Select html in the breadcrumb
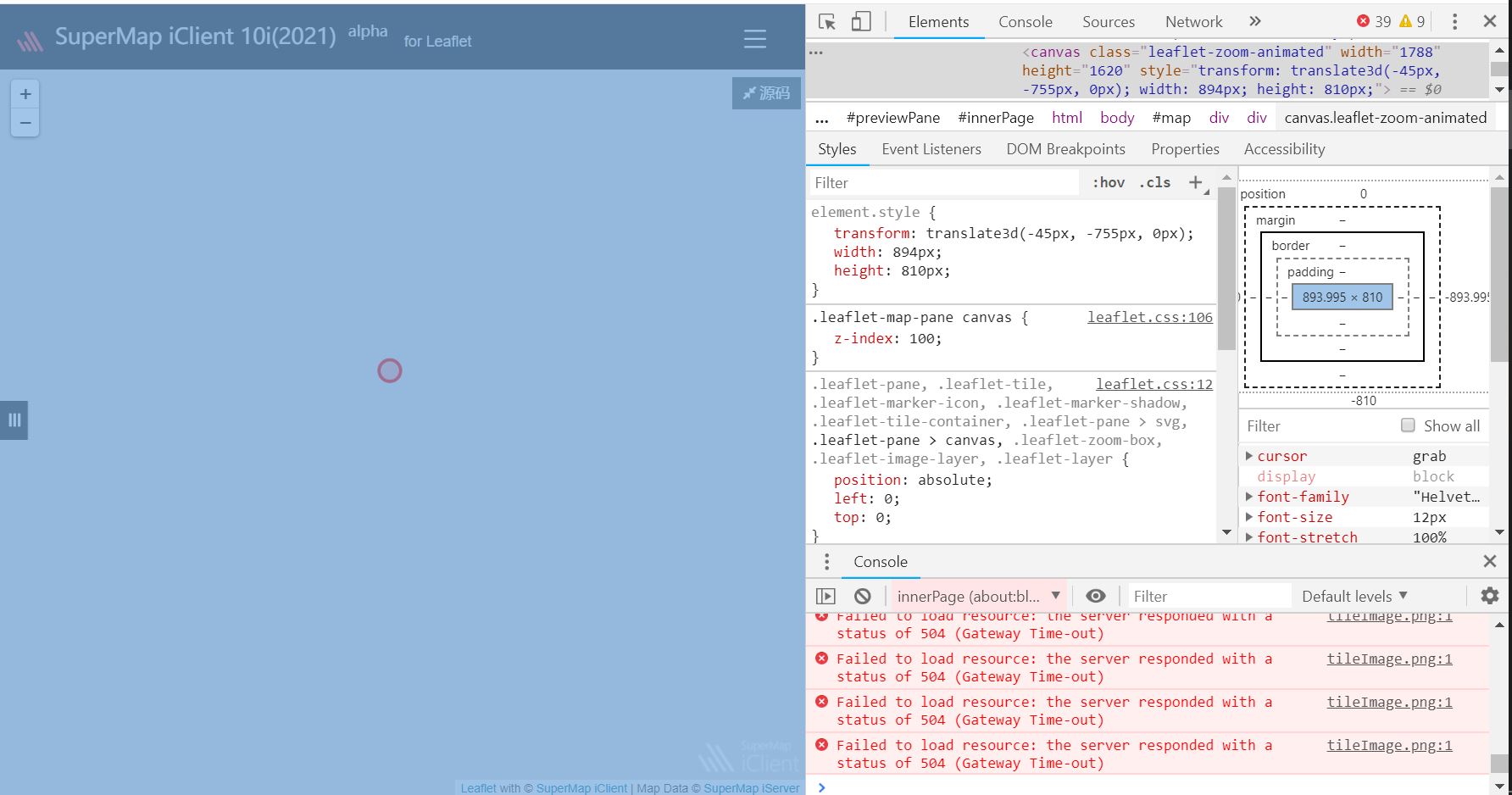This screenshot has height=795, width=1512. tap(1067, 118)
